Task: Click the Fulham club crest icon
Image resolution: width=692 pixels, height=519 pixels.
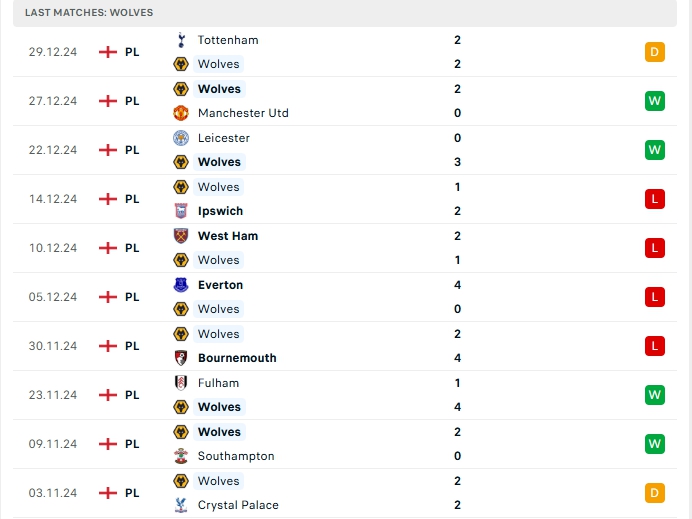Action: coord(181,383)
